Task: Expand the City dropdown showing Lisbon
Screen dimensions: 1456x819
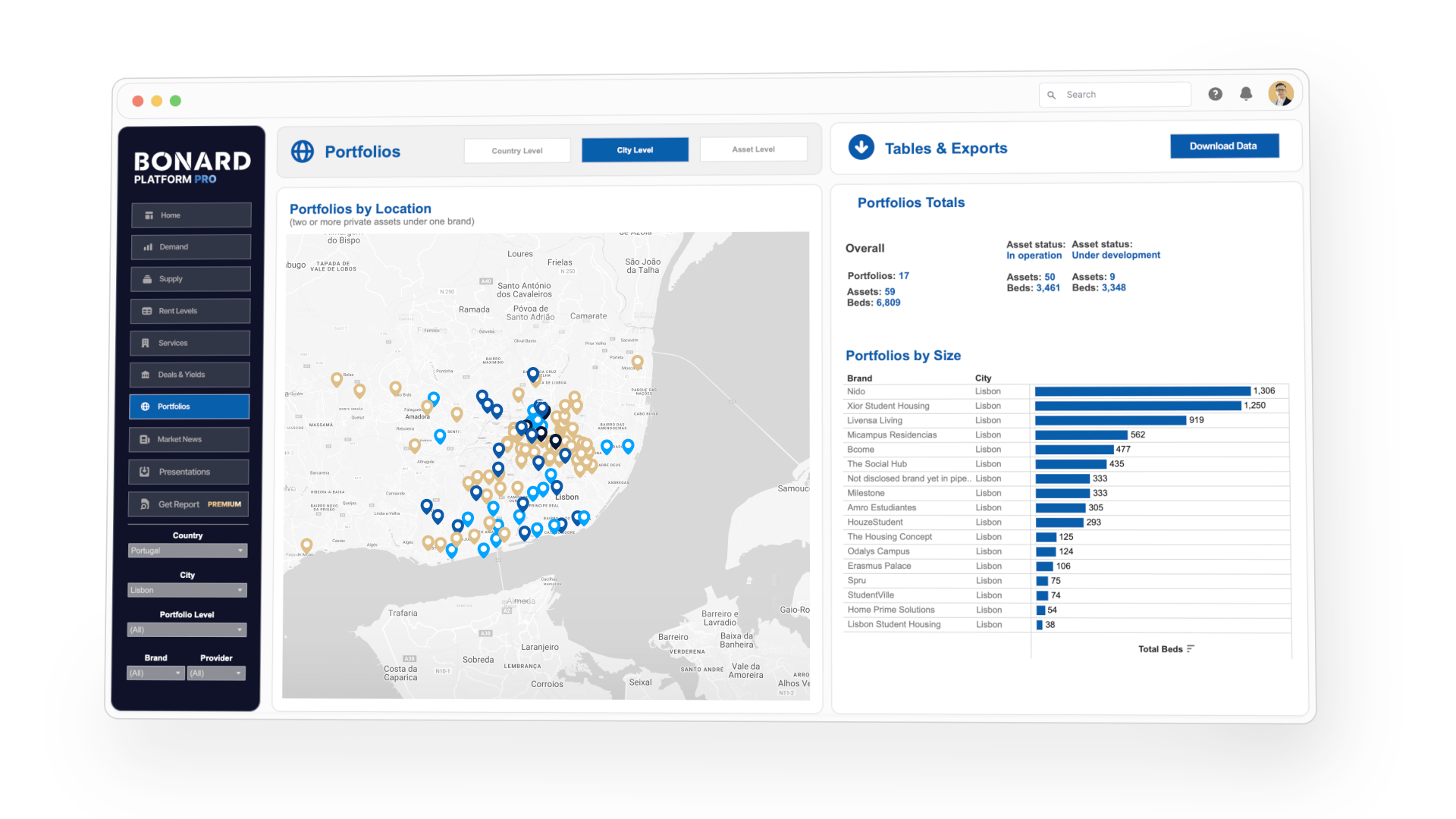Action: coord(187,590)
